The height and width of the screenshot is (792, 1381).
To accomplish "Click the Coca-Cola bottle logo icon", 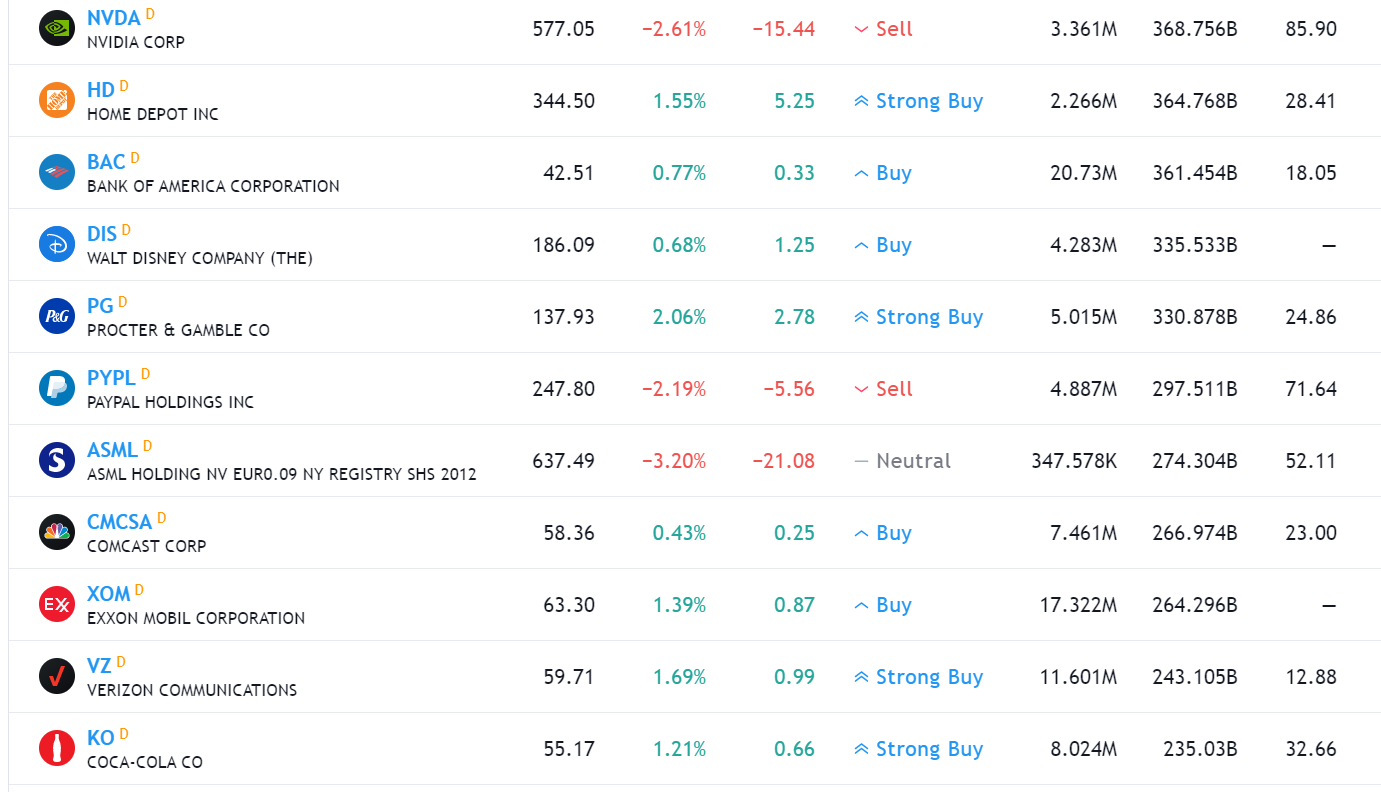I will tap(57, 748).
